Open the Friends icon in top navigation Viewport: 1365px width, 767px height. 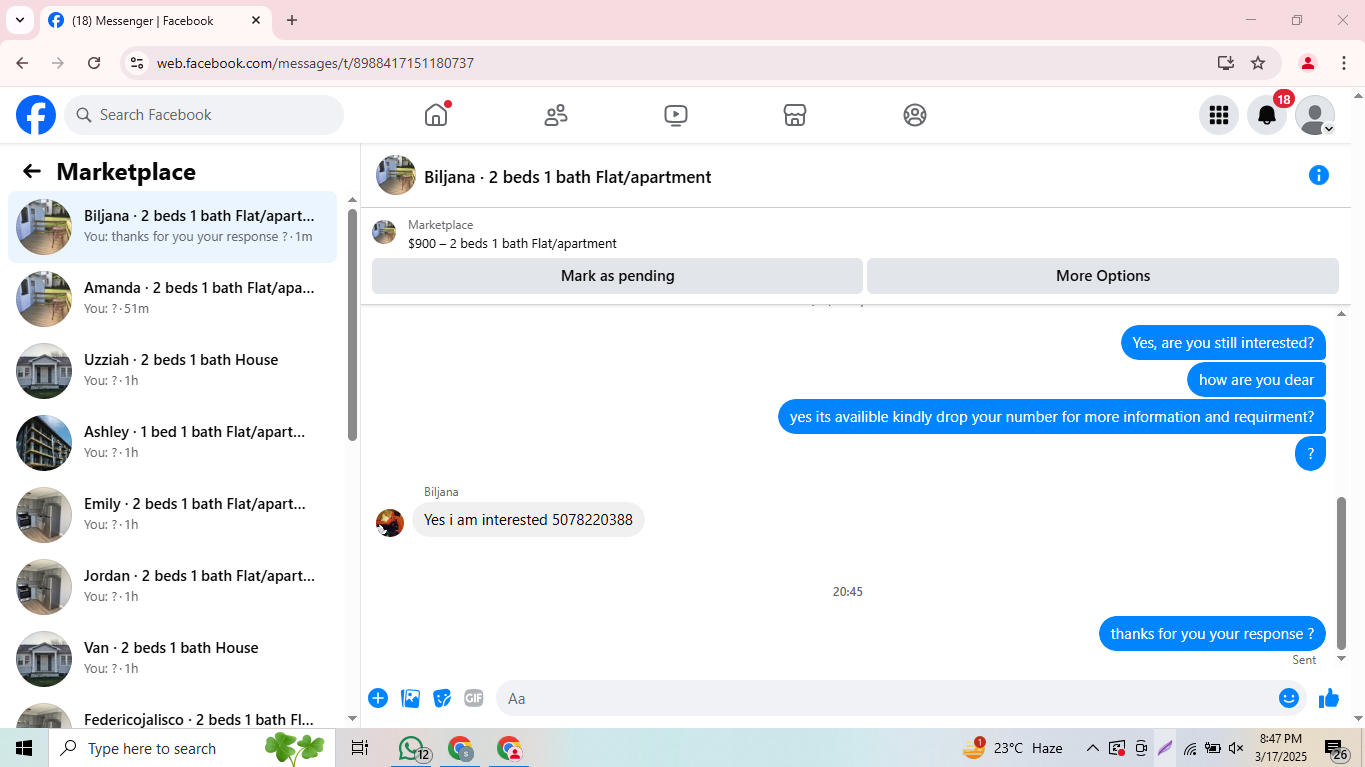pos(556,115)
